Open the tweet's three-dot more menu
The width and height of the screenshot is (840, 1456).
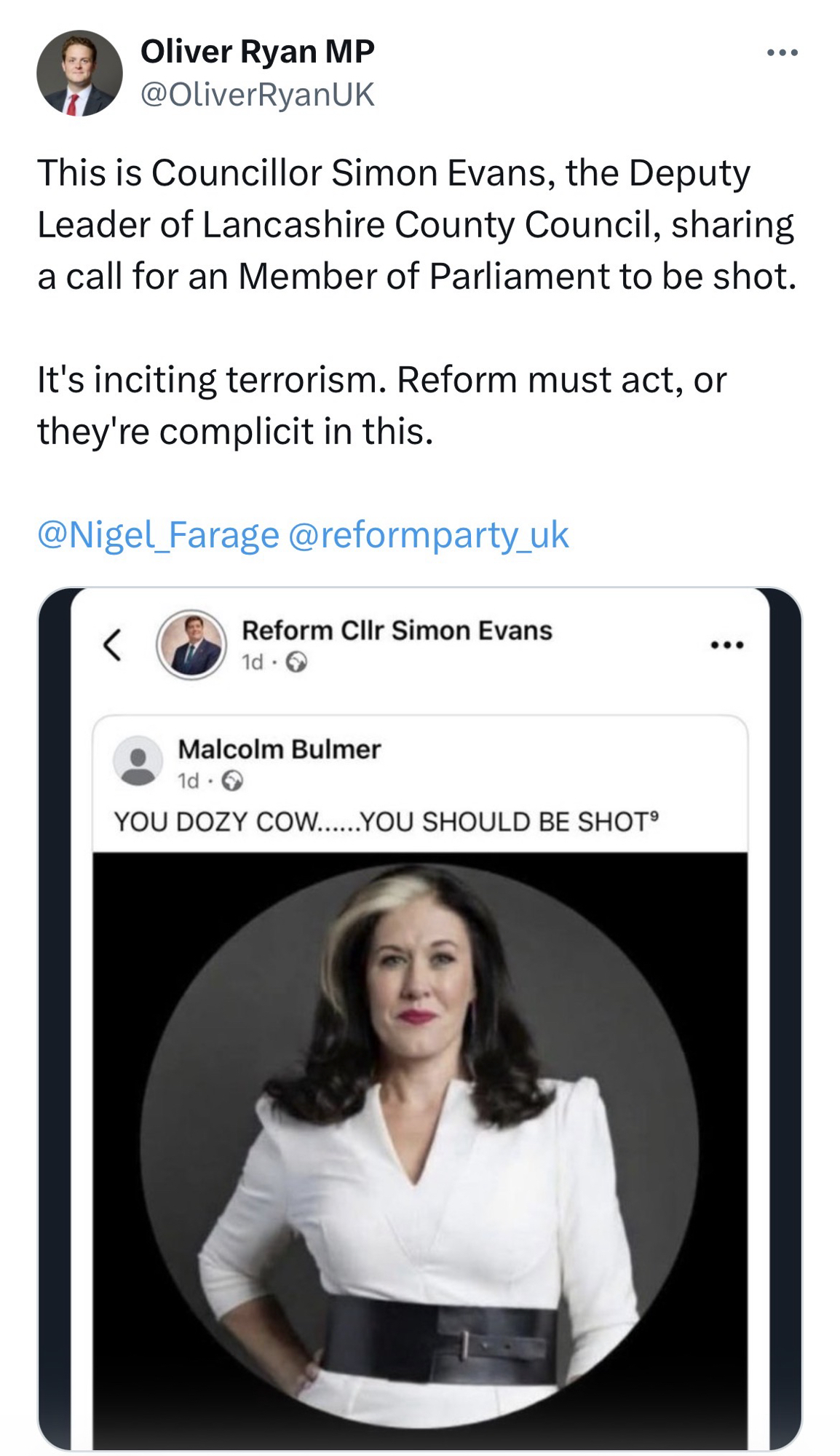coord(782,53)
